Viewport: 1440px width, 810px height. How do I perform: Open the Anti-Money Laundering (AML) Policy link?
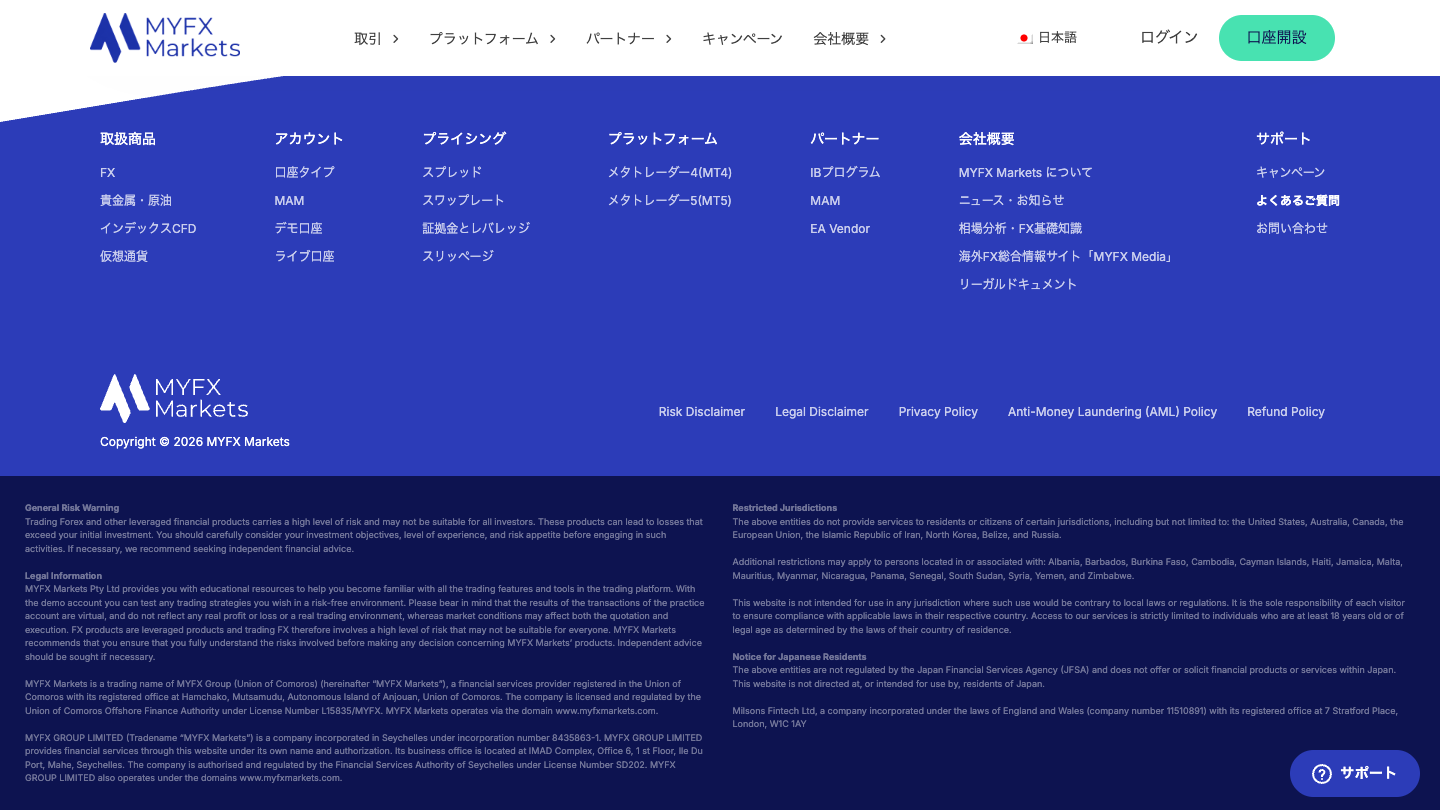[x=1113, y=412]
